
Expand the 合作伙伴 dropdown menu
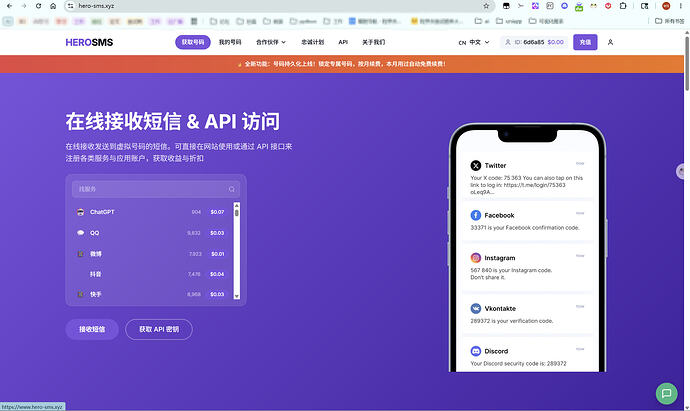pos(271,42)
